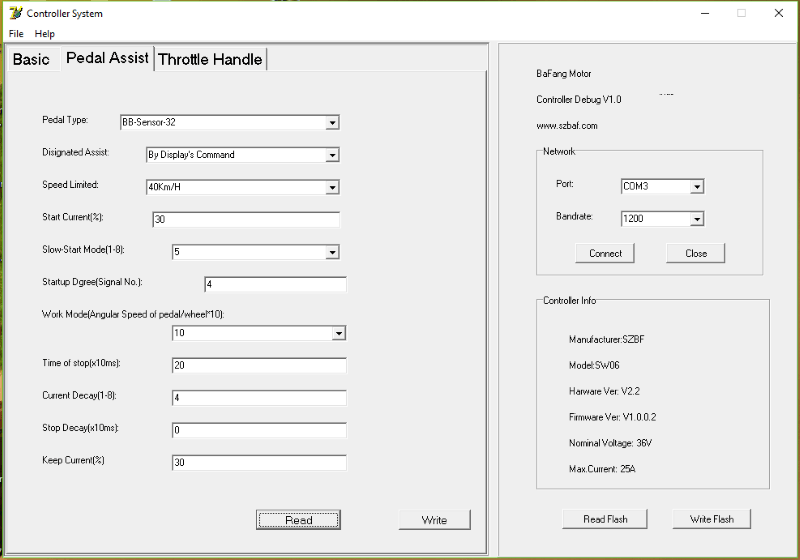Click the Start Current input field
This screenshot has width=800, height=560.
(x=246, y=219)
